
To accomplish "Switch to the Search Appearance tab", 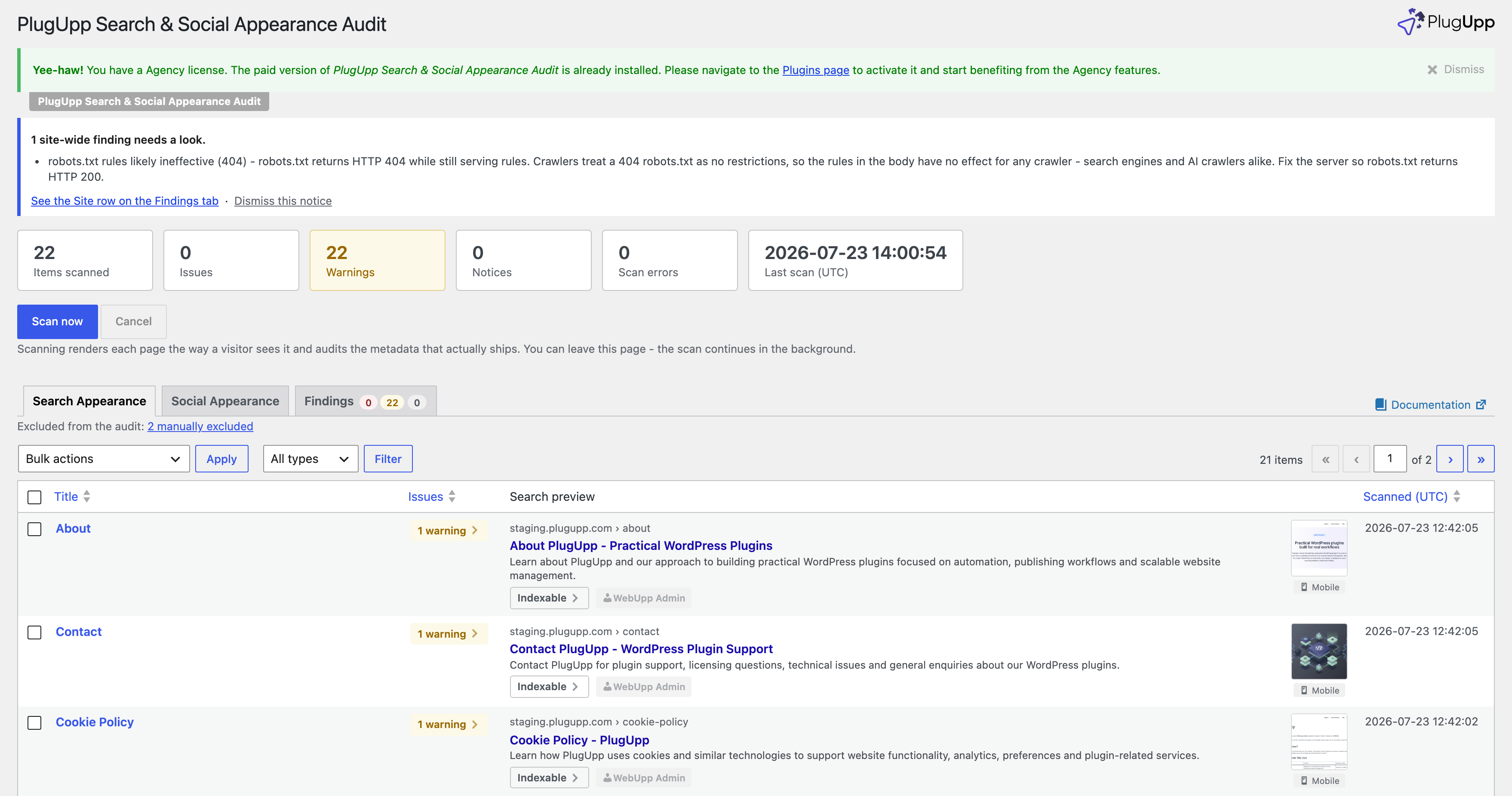I will pyautogui.click(x=89, y=401).
